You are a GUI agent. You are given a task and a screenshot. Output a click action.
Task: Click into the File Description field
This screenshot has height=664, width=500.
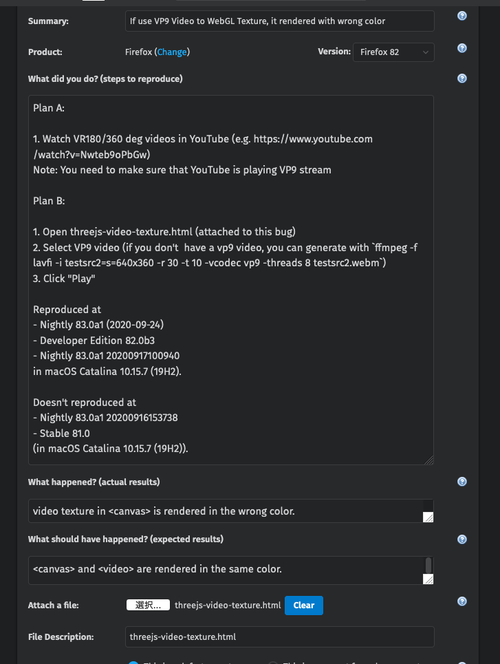pyautogui.click(x=280, y=637)
